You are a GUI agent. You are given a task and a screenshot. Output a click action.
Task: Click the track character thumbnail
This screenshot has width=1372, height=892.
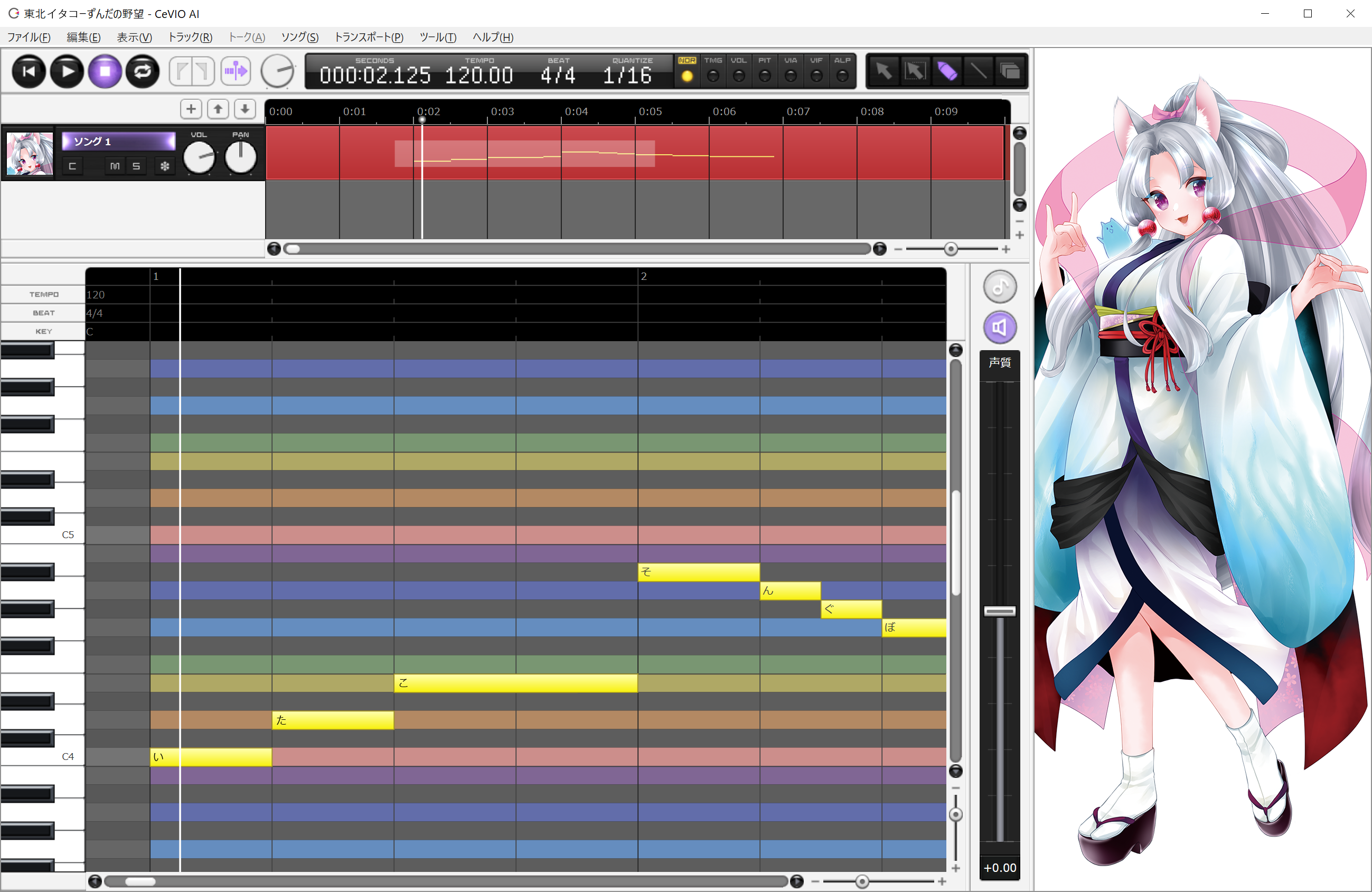pos(30,153)
